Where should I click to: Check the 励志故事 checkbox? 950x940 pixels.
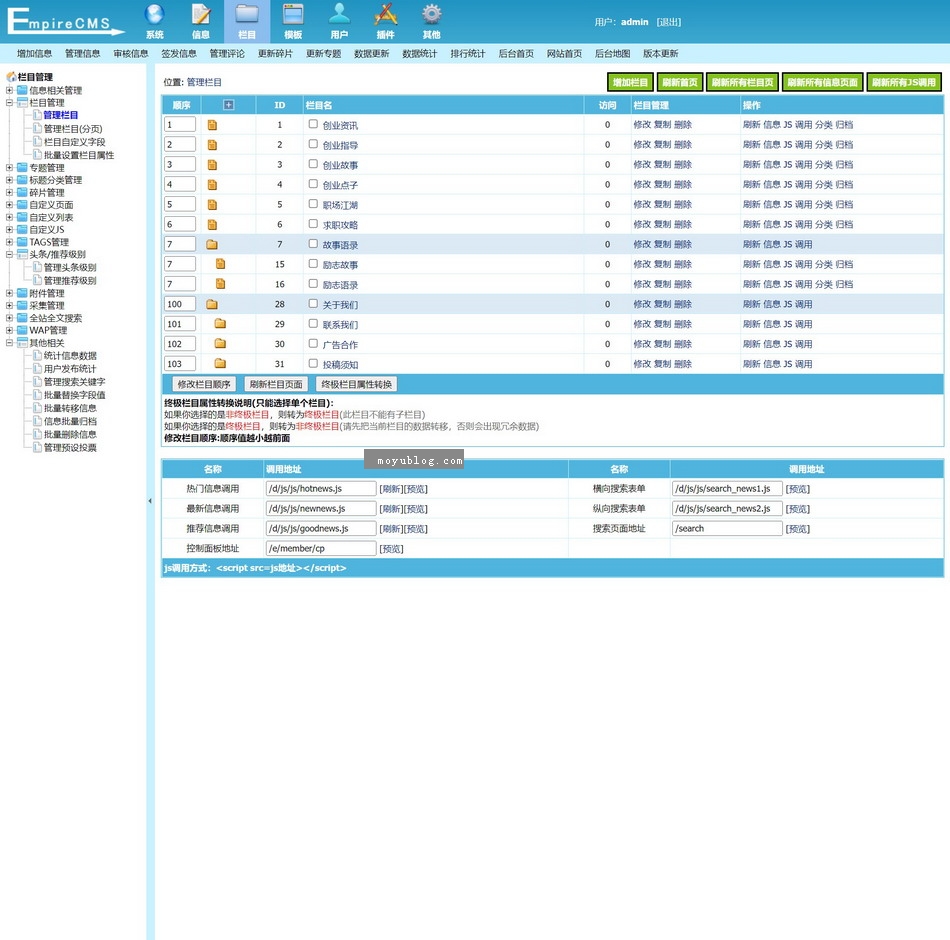point(313,264)
